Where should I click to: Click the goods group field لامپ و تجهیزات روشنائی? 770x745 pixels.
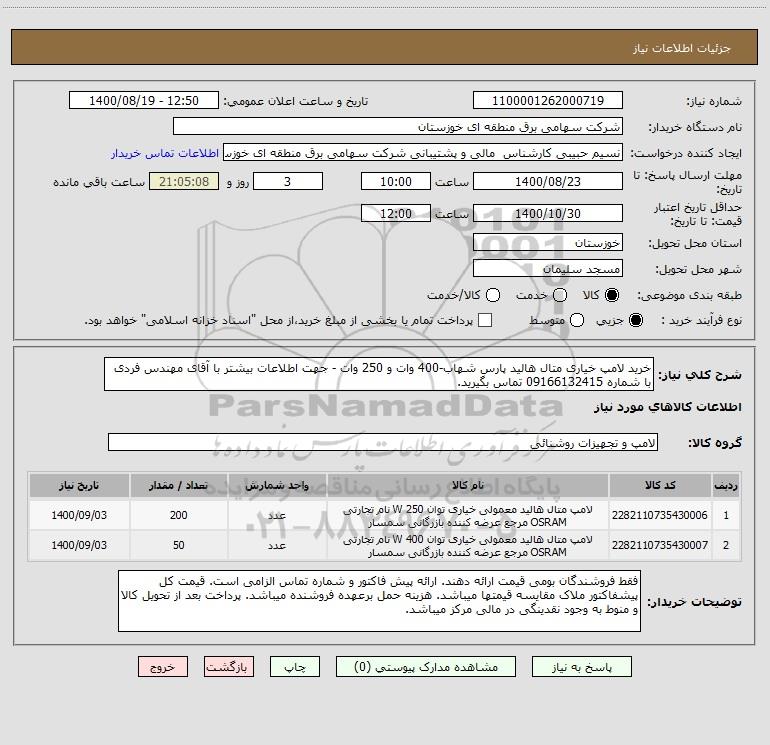click(383, 442)
